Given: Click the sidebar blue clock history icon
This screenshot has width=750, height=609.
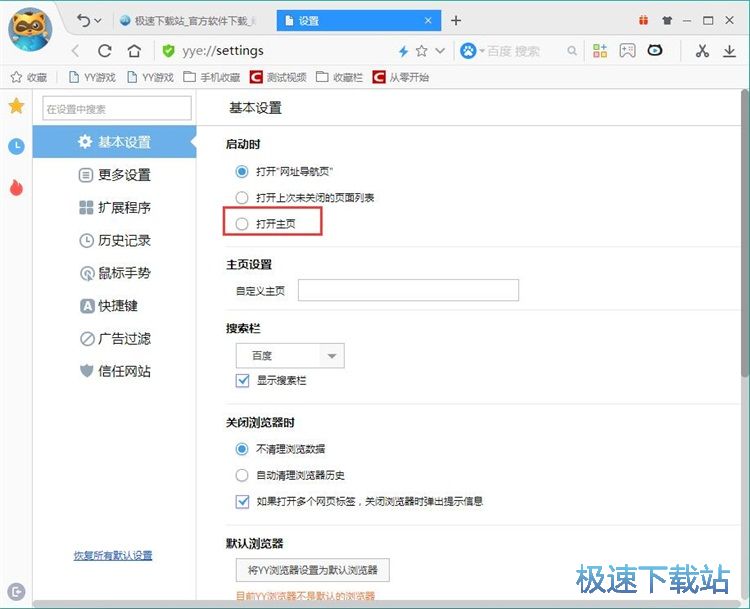Looking at the screenshot, I should (16, 146).
